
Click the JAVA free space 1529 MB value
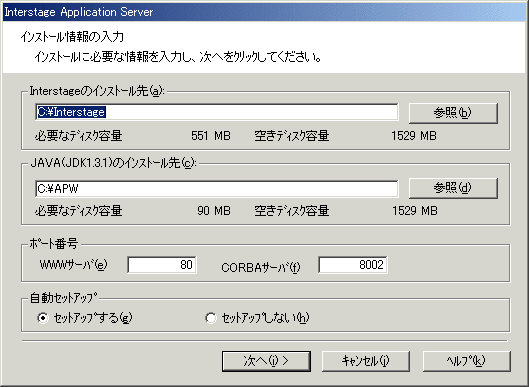pos(415,211)
